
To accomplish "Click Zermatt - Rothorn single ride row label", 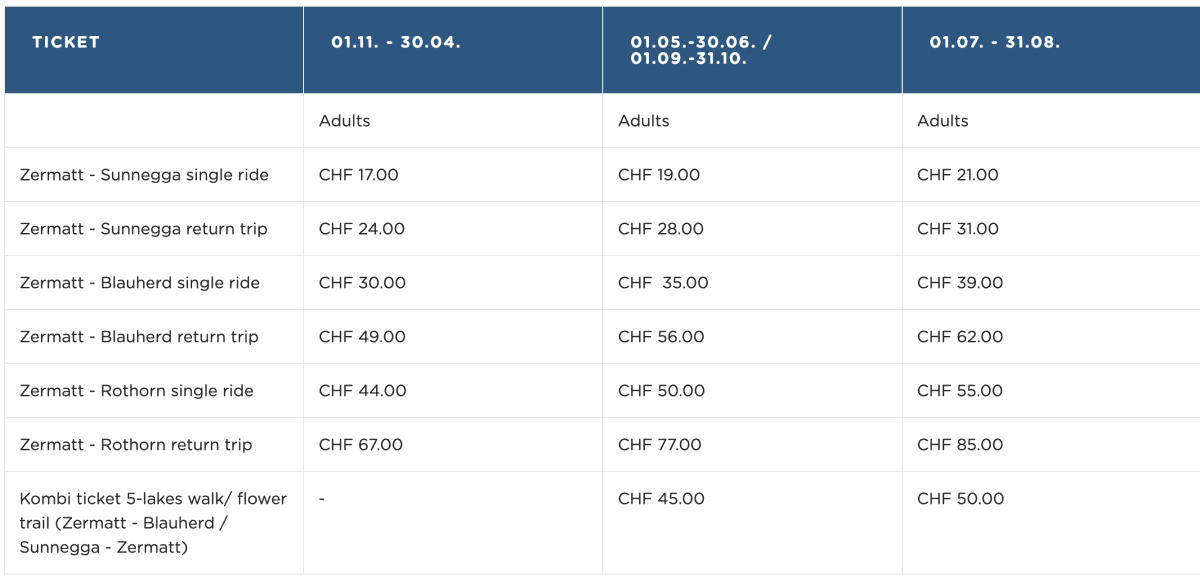I will pos(137,391).
